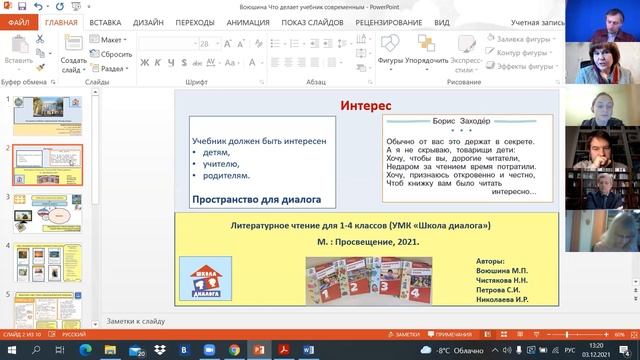Open the font name combo box
Image resolution: width=640 pixels, height=360 pixels.
(168, 44)
